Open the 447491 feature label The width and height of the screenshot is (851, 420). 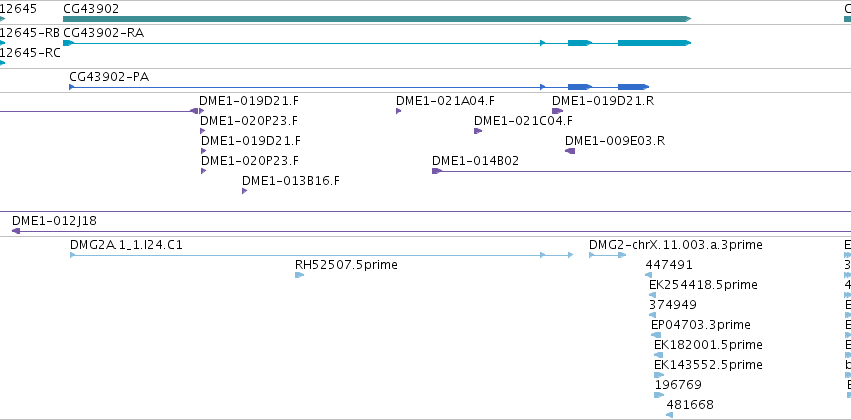[x=669, y=265]
